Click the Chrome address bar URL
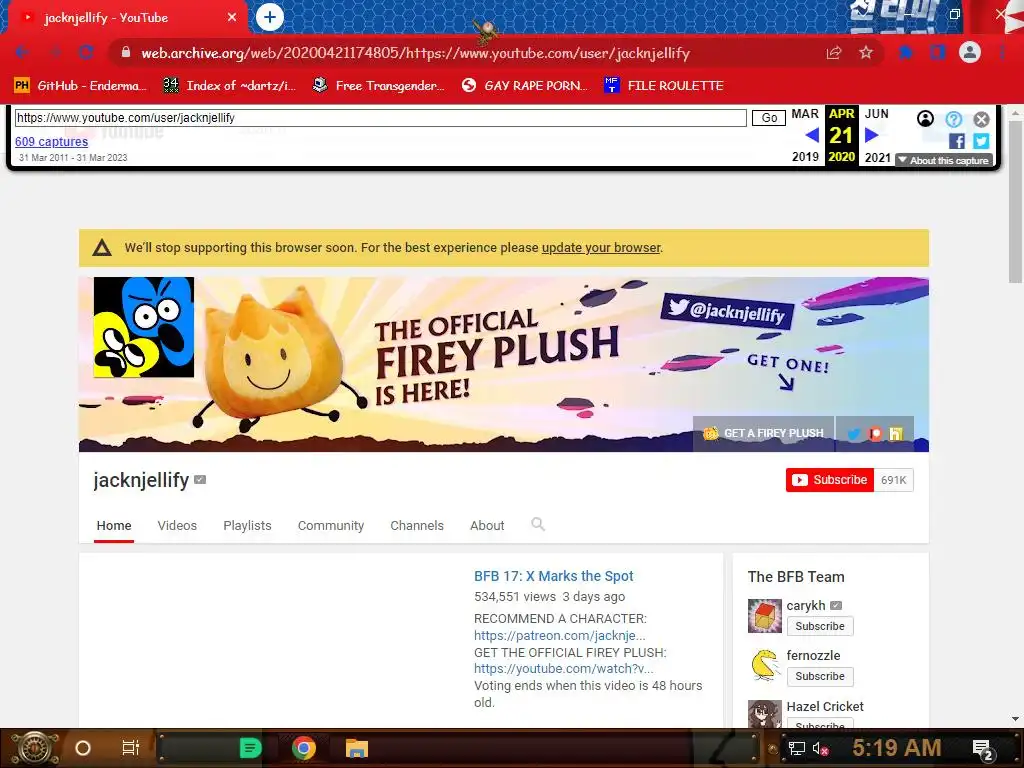The image size is (1024, 768). 415,53
